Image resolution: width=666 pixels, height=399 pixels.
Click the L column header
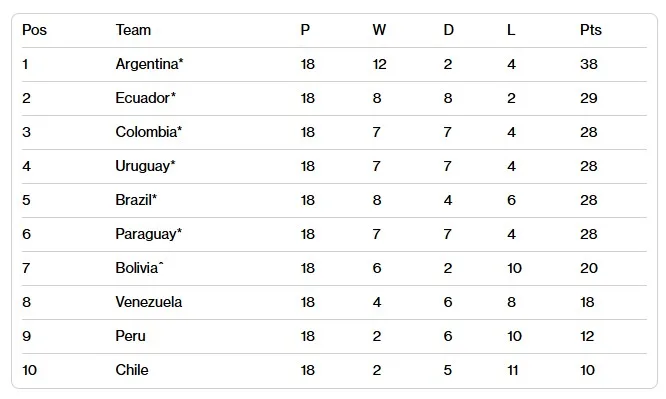(511, 30)
